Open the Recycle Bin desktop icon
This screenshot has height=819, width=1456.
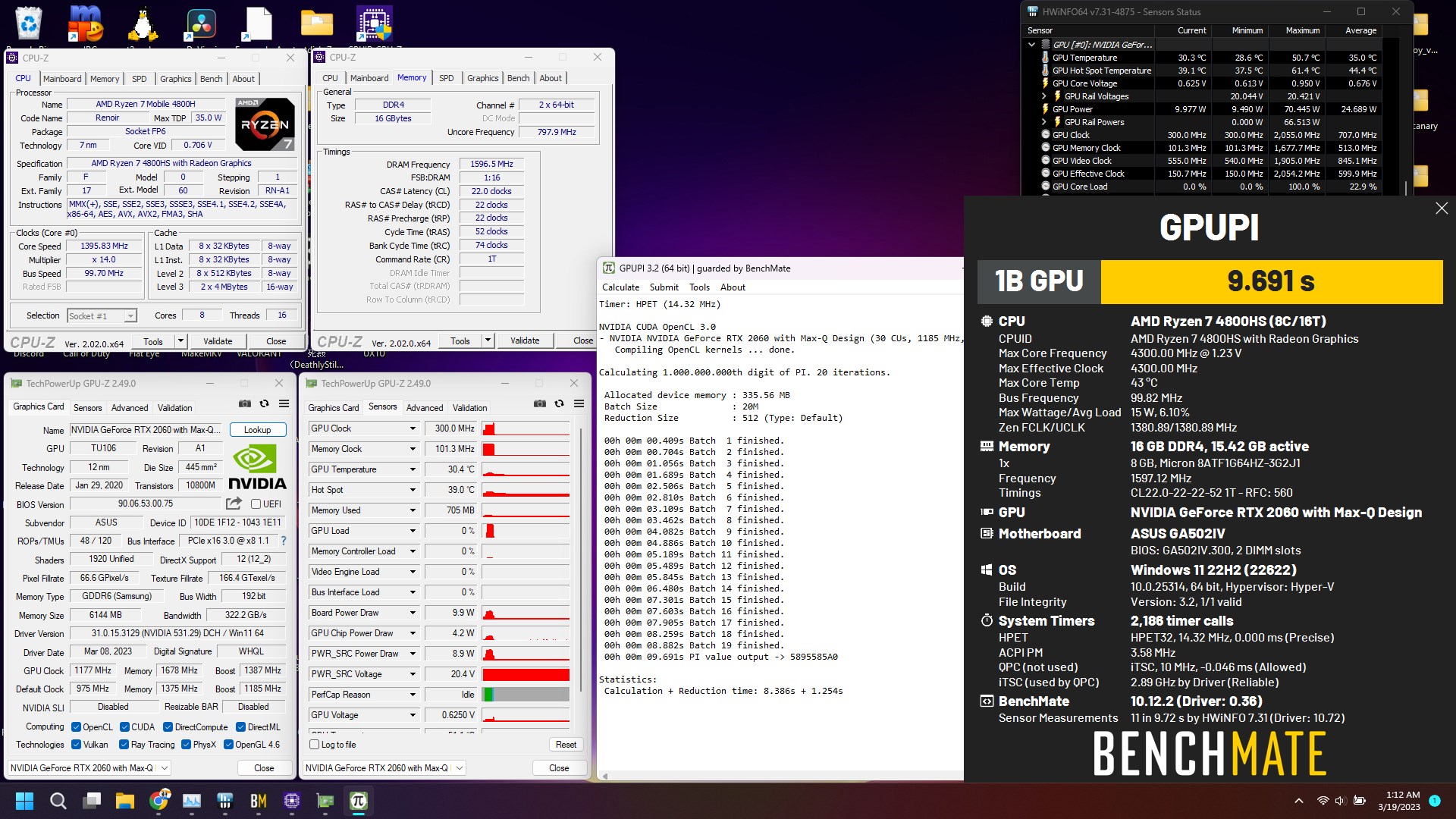tap(29, 23)
